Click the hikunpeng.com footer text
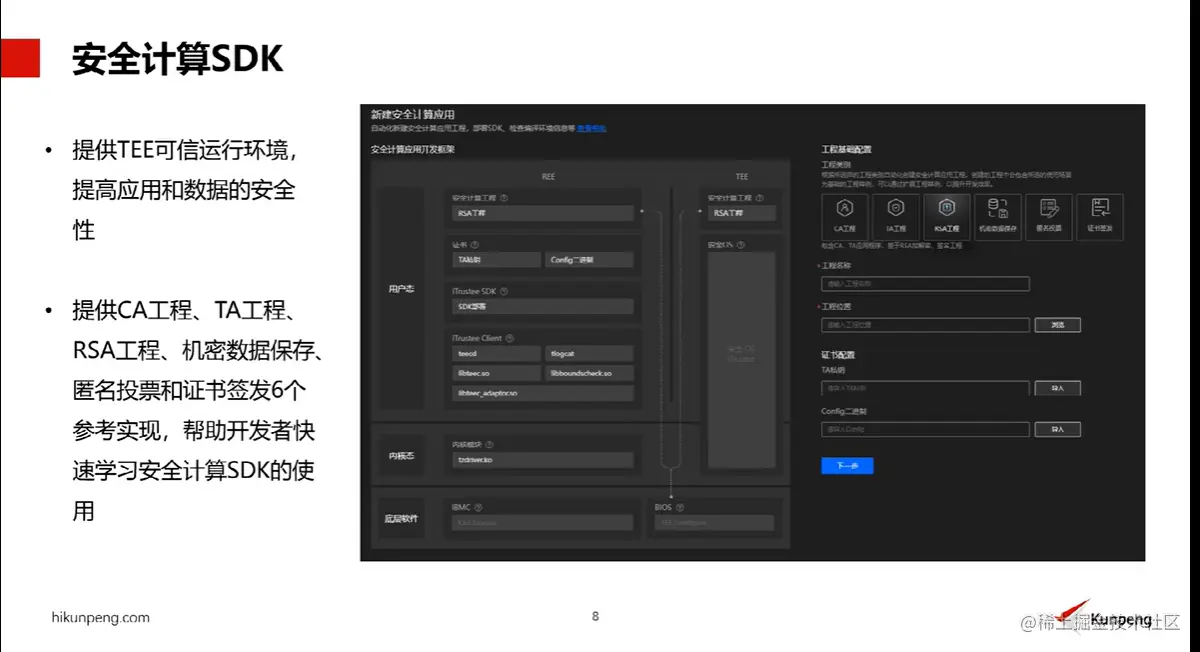Image resolution: width=1200 pixels, height=652 pixels. [100, 617]
